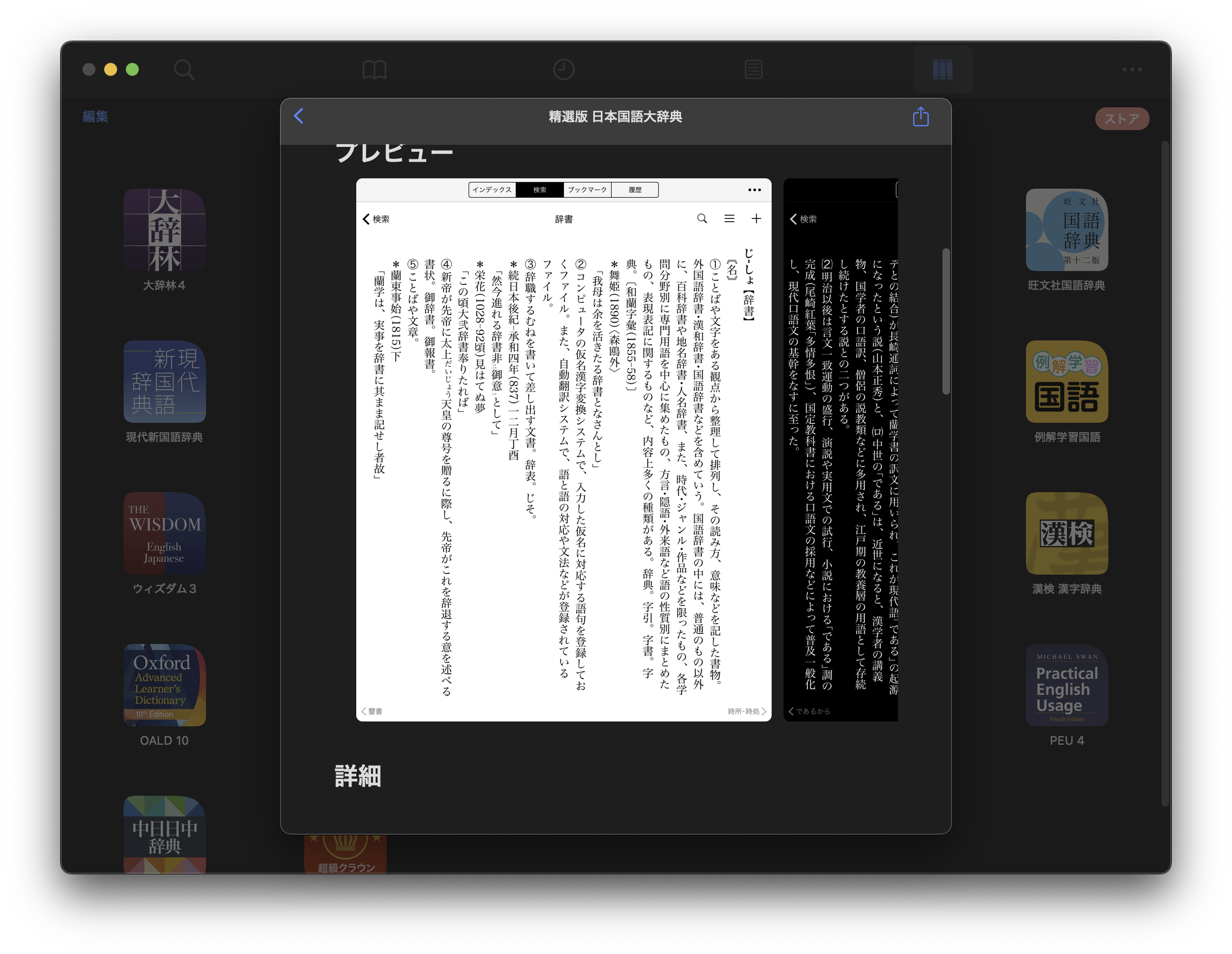Click the 辞書 title in preview header

point(563,219)
